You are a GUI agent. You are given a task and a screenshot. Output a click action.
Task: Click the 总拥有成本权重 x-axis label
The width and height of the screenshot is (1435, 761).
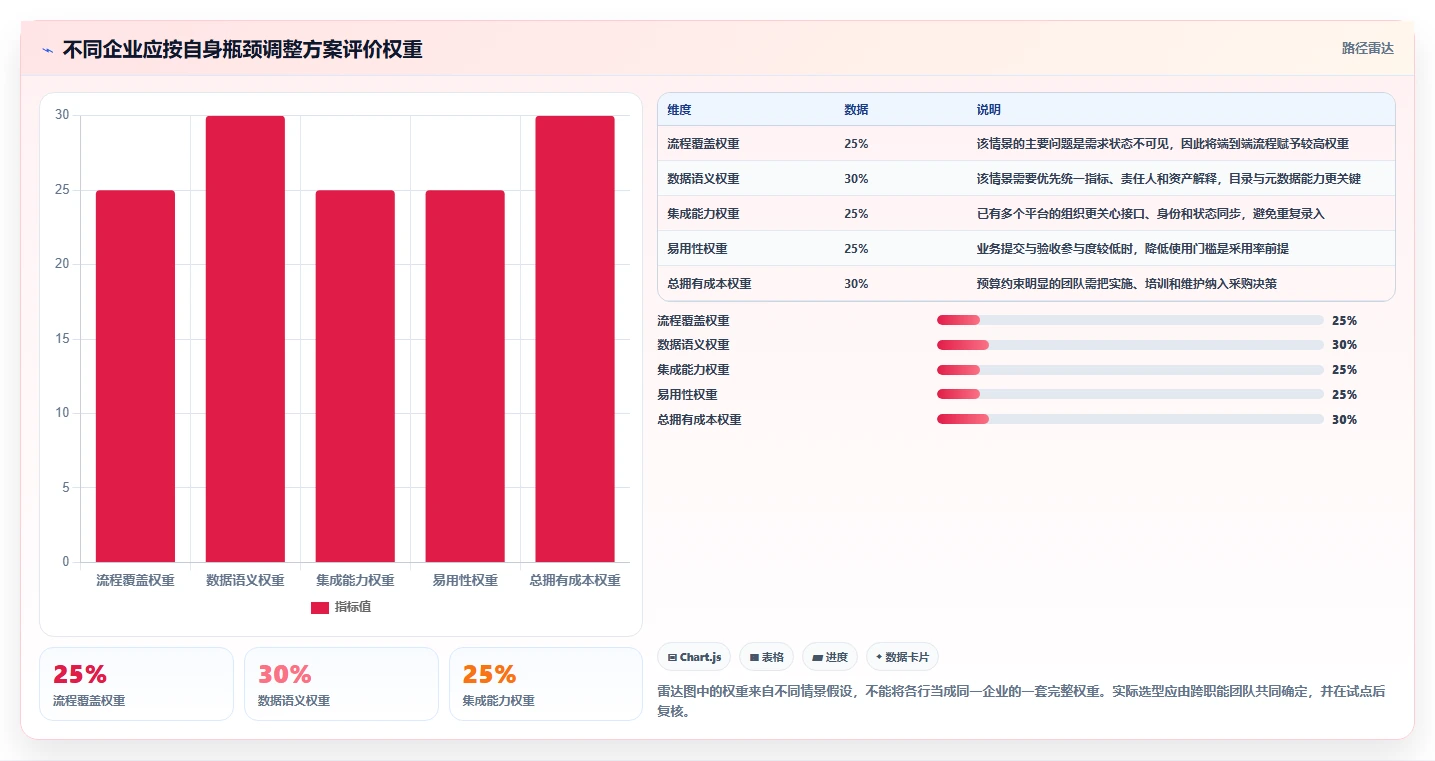[x=575, y=581]
